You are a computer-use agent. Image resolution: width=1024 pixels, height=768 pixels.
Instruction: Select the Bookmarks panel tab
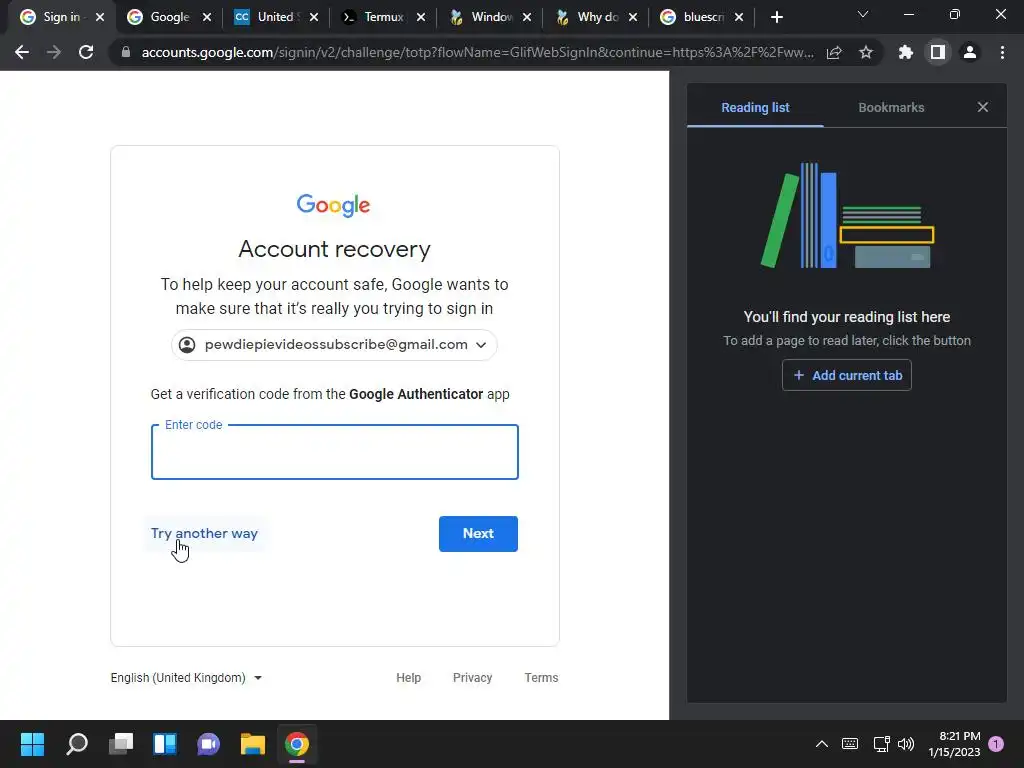(x=891, y=108)
